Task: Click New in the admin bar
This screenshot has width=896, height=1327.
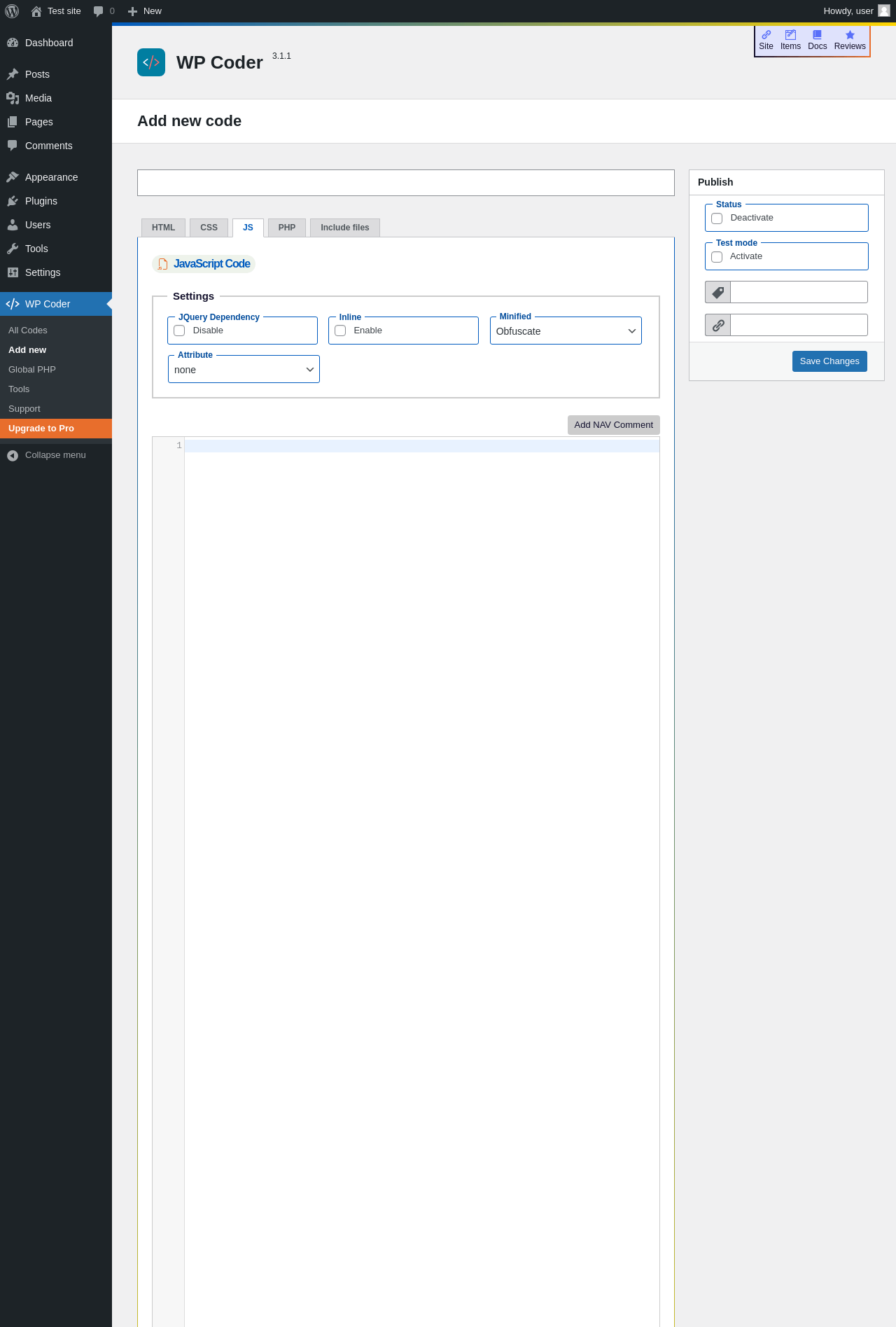Action: [153, 11]
